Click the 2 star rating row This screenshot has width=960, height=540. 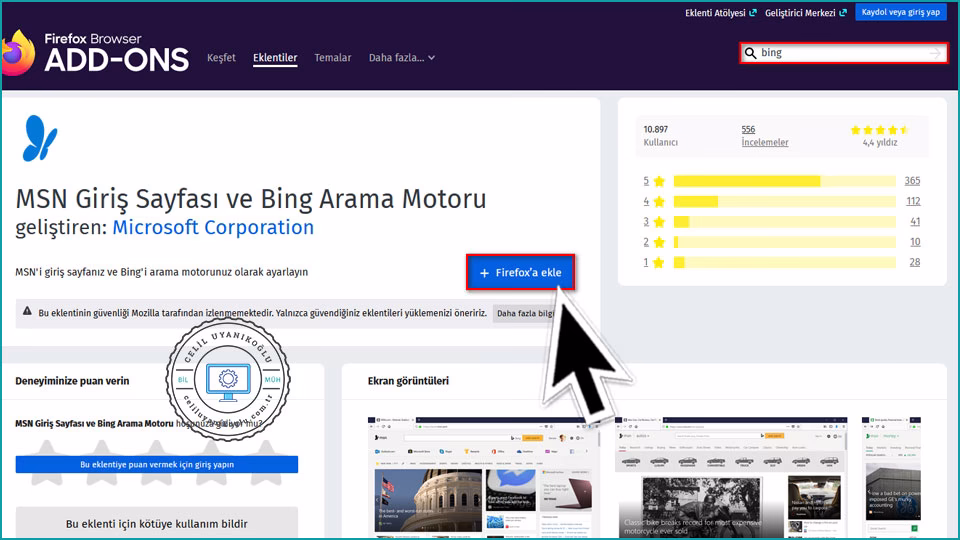(781, 242)
